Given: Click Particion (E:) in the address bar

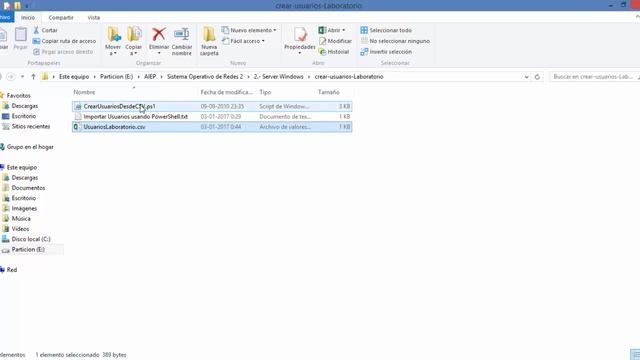Looking at the screenshot, I should pyautogui.click(x=116, y=77).
